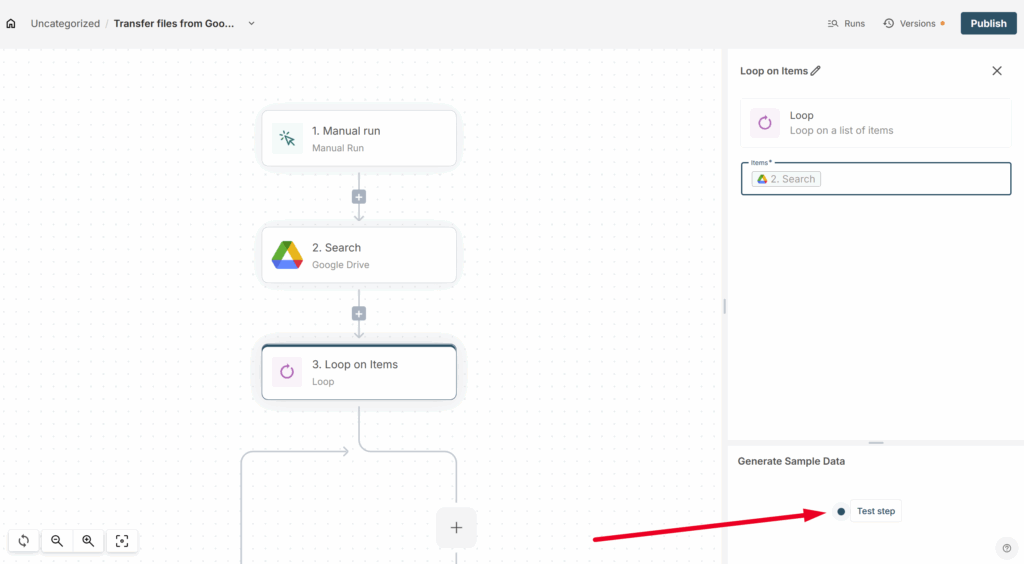Edit the Loop on Items step name

[x=816, y=71]
